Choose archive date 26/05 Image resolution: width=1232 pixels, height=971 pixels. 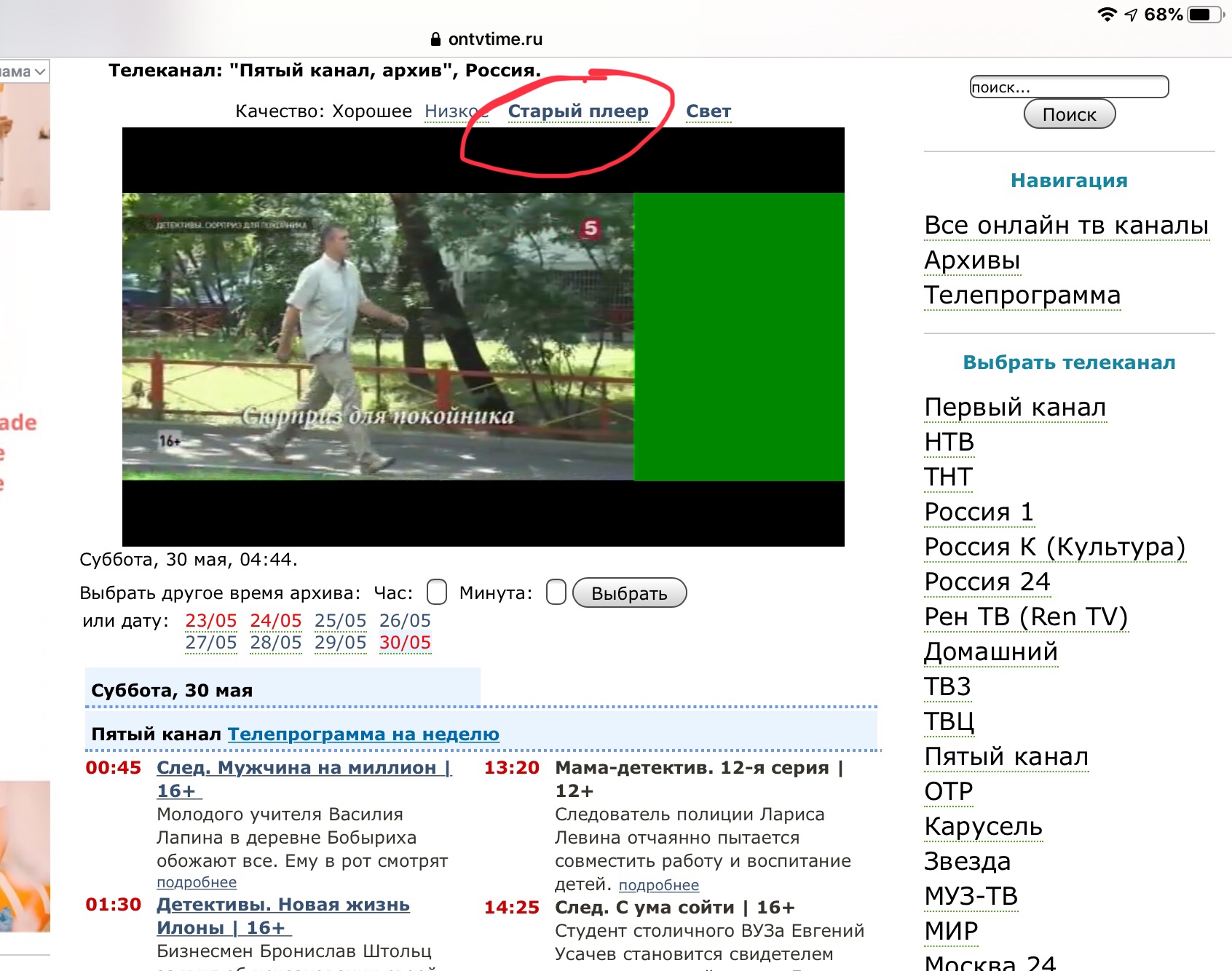pyautogui.click(x=406, y=621)
